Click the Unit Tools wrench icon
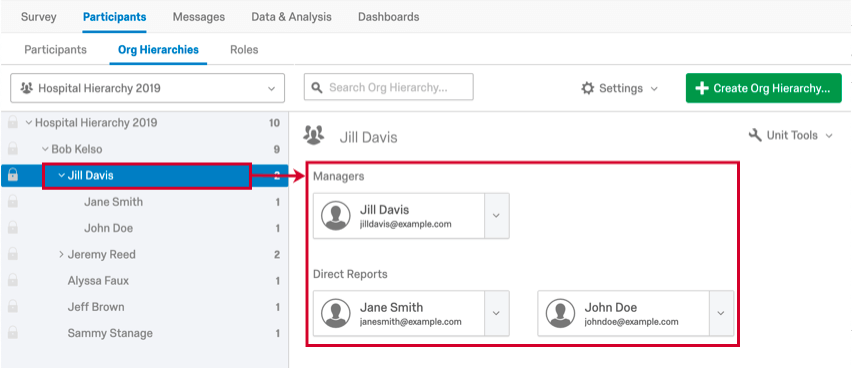The width and height of the screenshot is (852, 368). point(755,135)
